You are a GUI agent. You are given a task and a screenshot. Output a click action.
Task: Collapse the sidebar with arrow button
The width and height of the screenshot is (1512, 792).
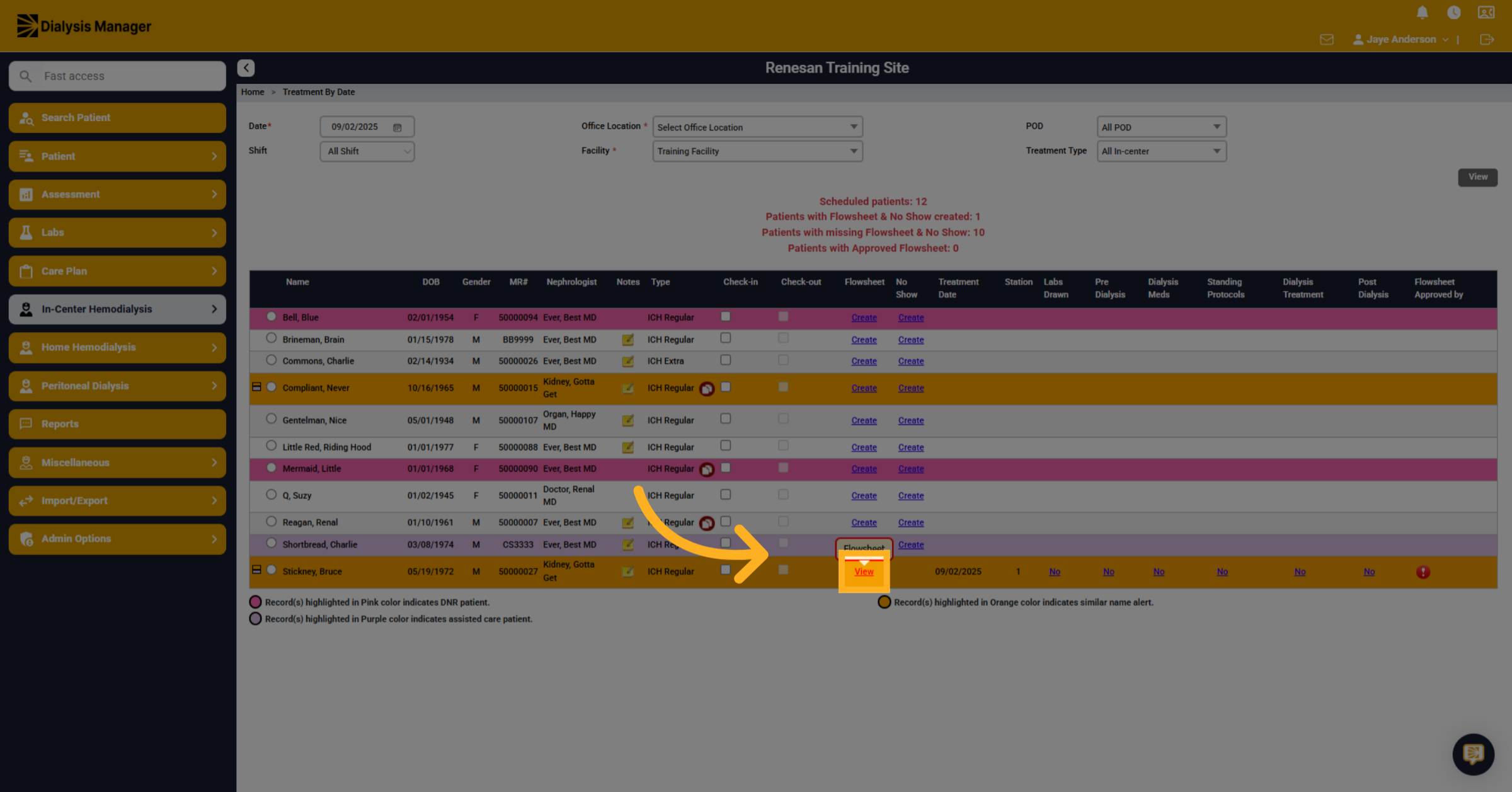tap(246, 67)
